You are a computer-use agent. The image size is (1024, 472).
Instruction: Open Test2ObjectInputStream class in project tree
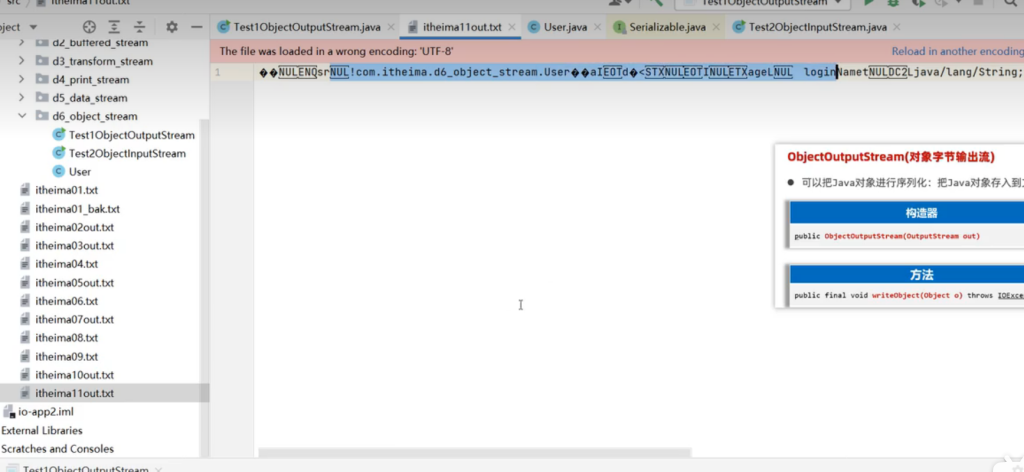[x=126, y=153]
